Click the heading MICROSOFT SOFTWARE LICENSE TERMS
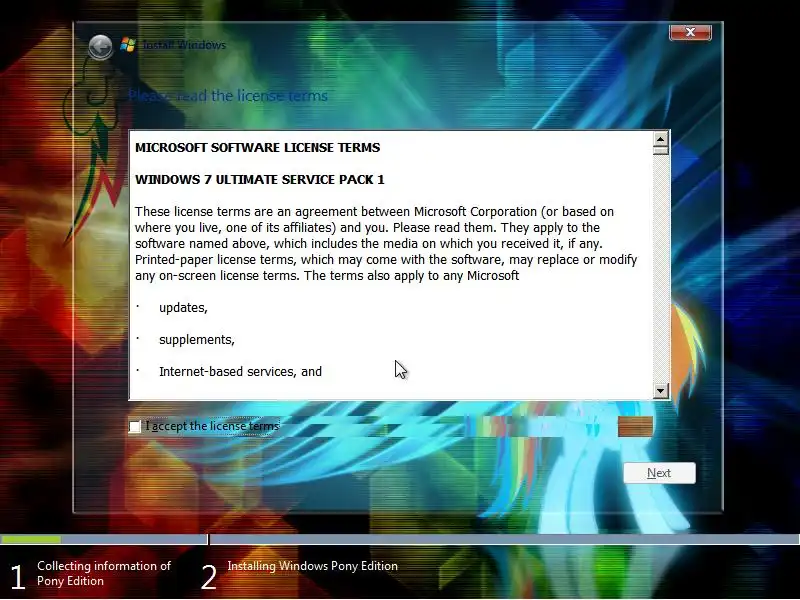The height and width of the screenshot is (600, 800). pos(258,147)
